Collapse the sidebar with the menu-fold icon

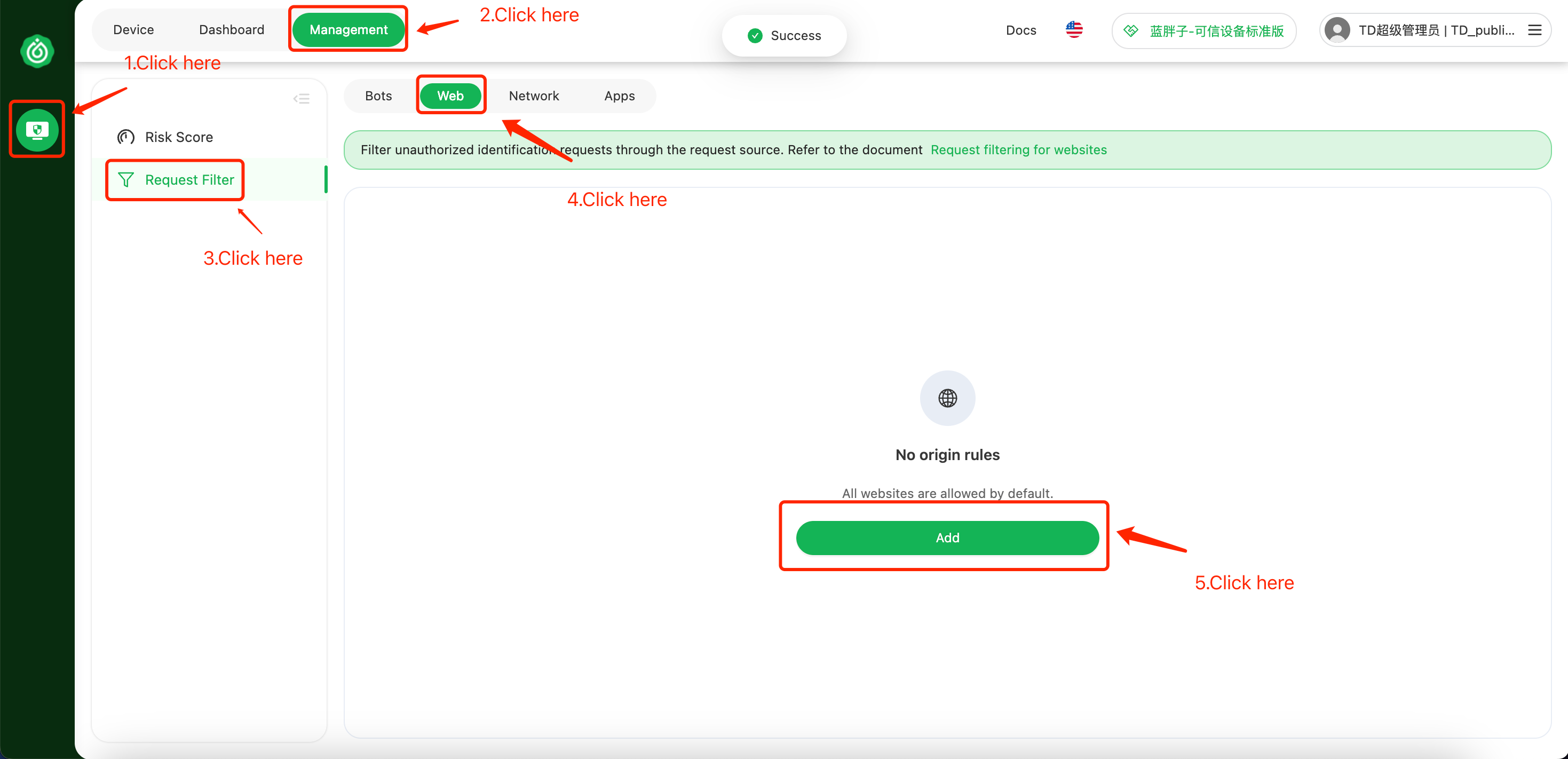[x=302, y=99]
